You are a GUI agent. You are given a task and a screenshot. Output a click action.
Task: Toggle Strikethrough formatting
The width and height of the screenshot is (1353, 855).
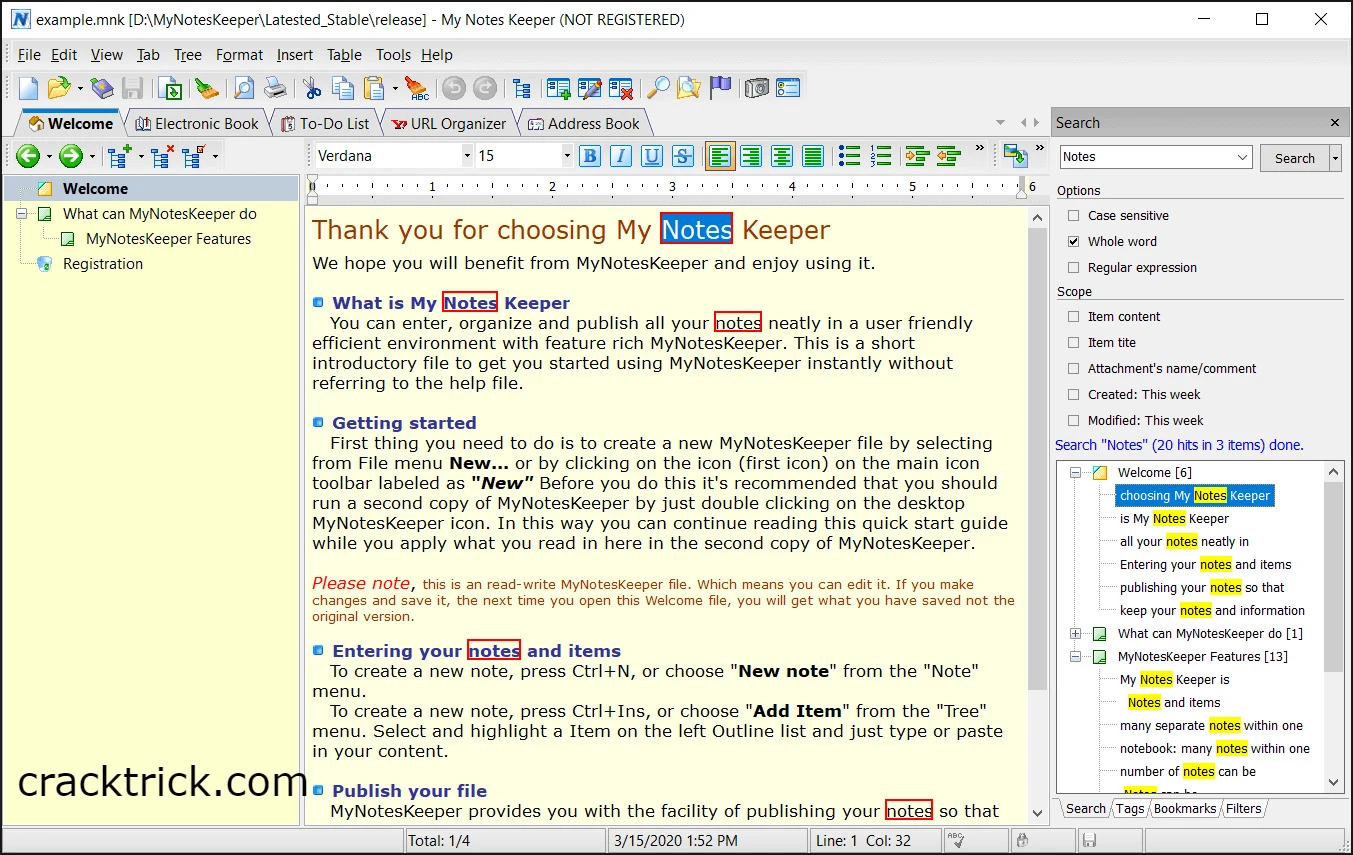[683, 156]
